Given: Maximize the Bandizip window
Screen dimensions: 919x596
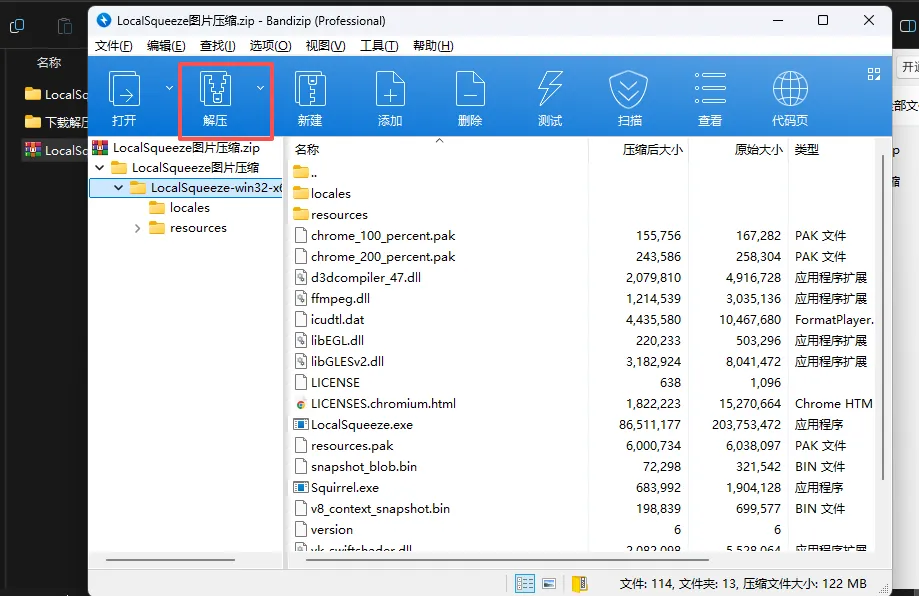Looking at the screenshot, I should 823,21.
